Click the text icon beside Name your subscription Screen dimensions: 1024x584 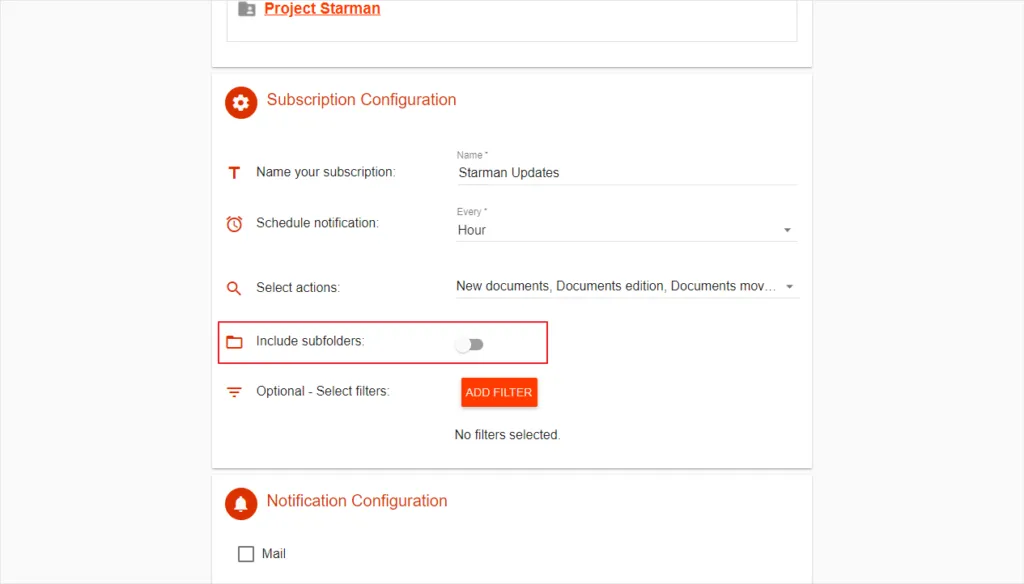(234, 172)
